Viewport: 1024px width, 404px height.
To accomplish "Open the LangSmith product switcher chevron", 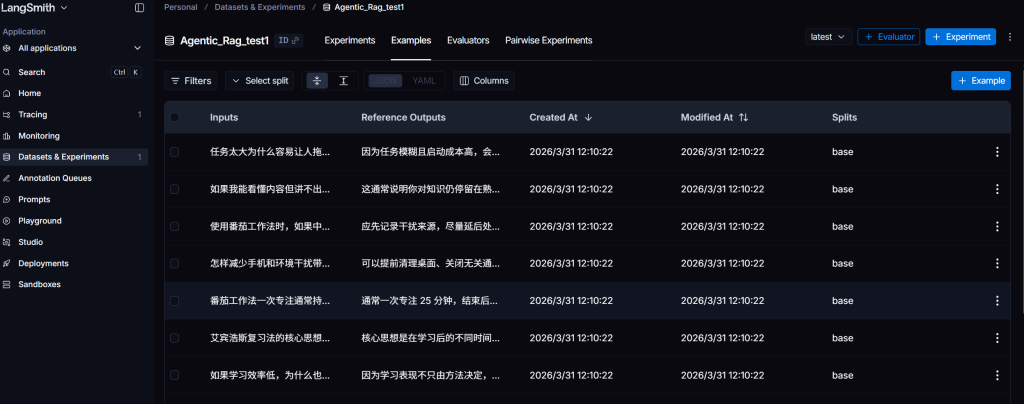I will pos(63,8).
